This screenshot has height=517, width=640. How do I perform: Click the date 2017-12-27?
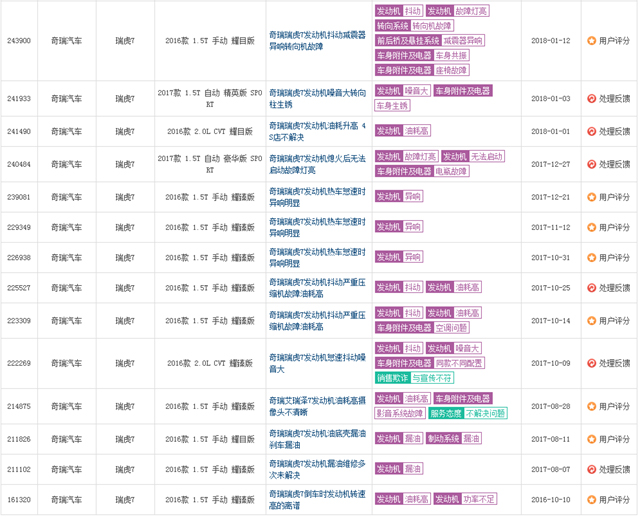click(x=551, y=164)
